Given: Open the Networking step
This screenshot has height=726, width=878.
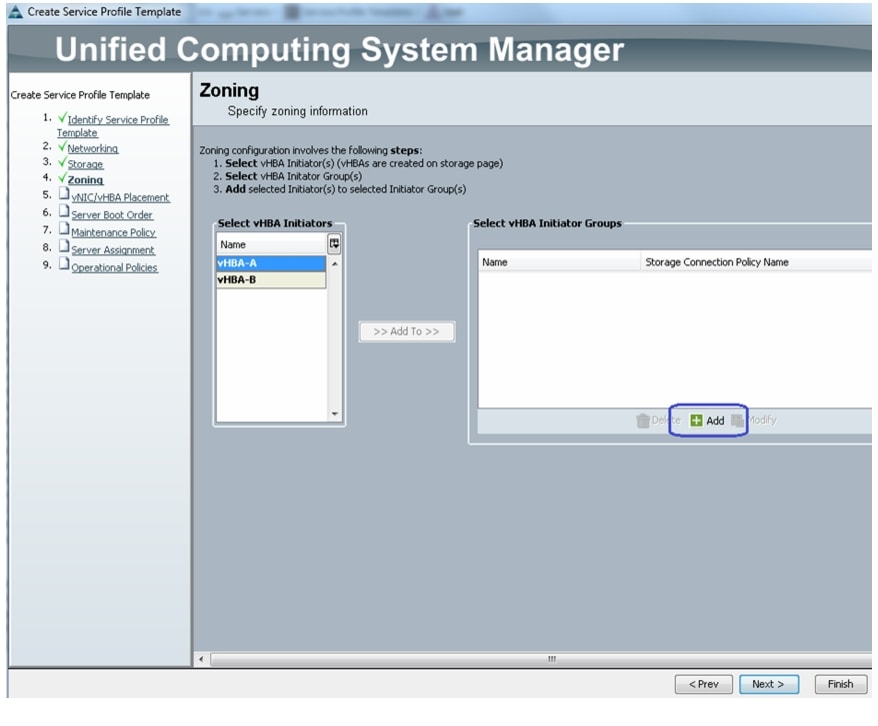Looking at the screenshot, I should coord(93,148).
